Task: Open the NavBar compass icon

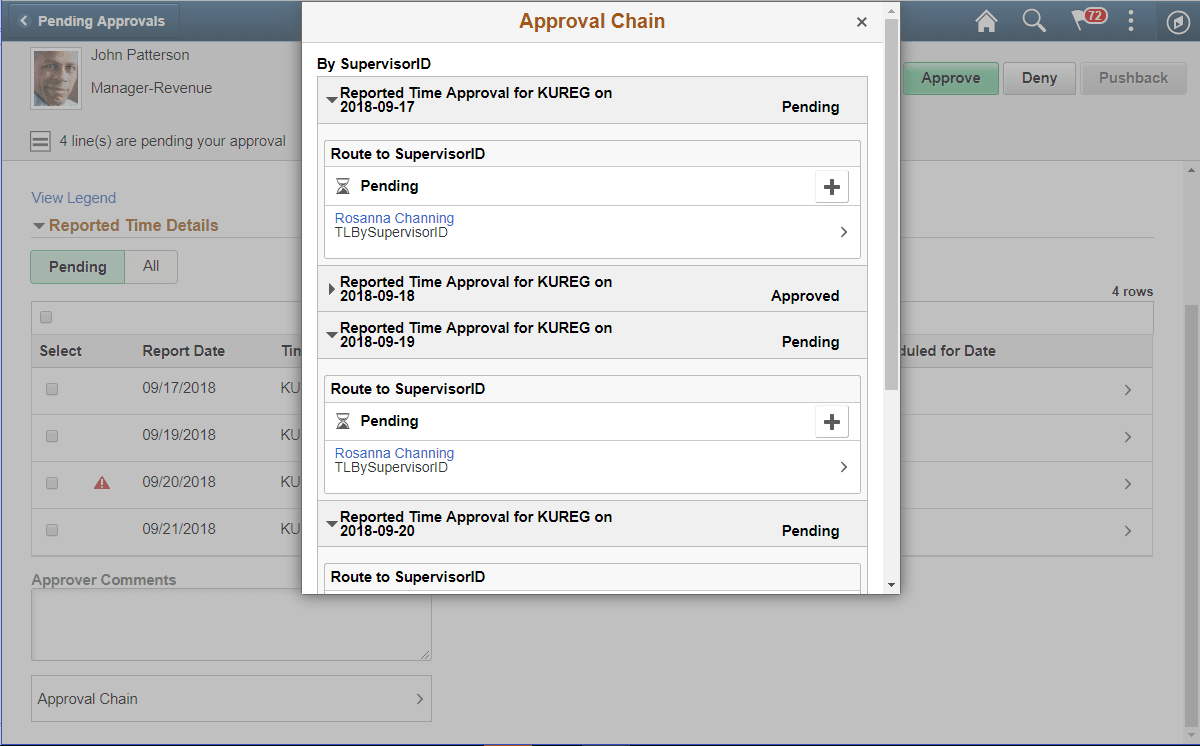Action: (1177, 21)
